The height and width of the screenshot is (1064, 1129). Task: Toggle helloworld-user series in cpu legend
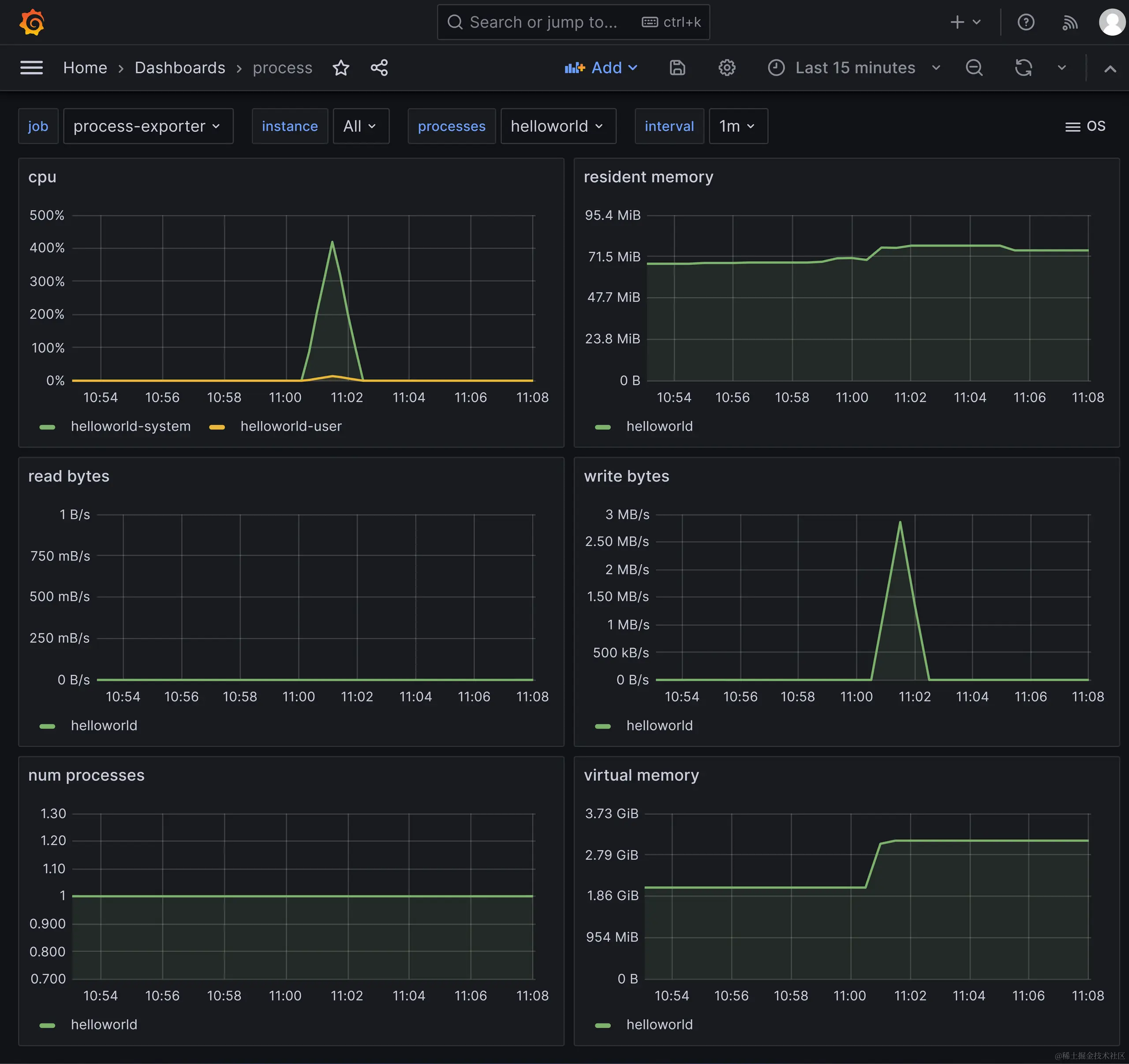(290, 426)
